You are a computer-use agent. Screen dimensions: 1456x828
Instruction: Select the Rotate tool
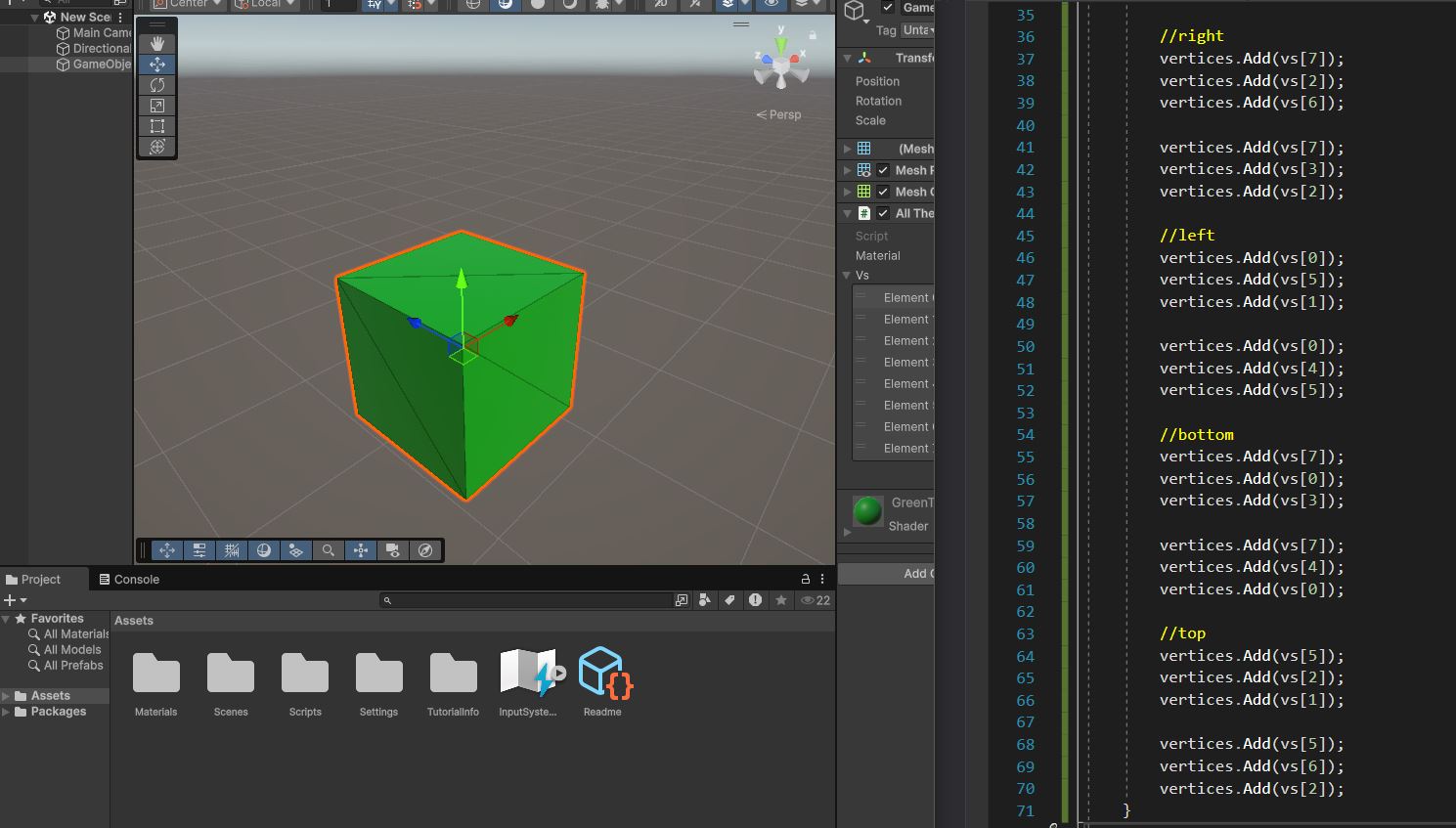pyautogui.click(x=156, y=85)
